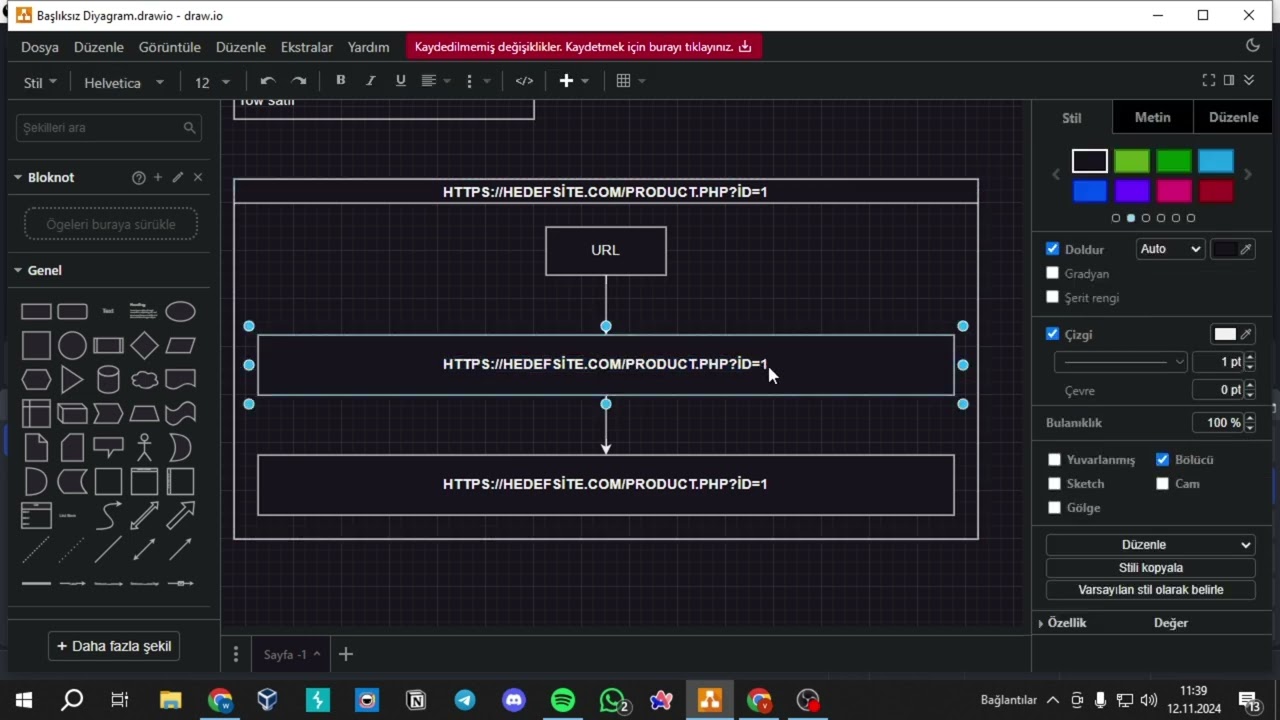Screen dimensions: 1280x720
Task: Select the triangle shape
Action: (x=72, y=380)
